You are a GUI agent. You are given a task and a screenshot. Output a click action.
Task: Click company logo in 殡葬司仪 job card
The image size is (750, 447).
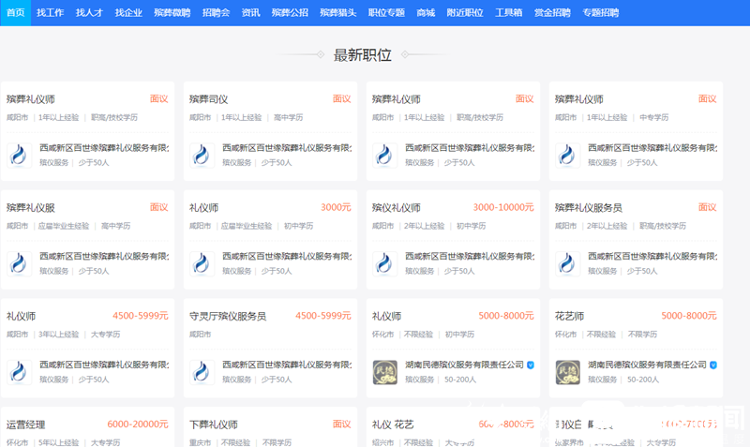pyautogui.click(x=201, y=154)
